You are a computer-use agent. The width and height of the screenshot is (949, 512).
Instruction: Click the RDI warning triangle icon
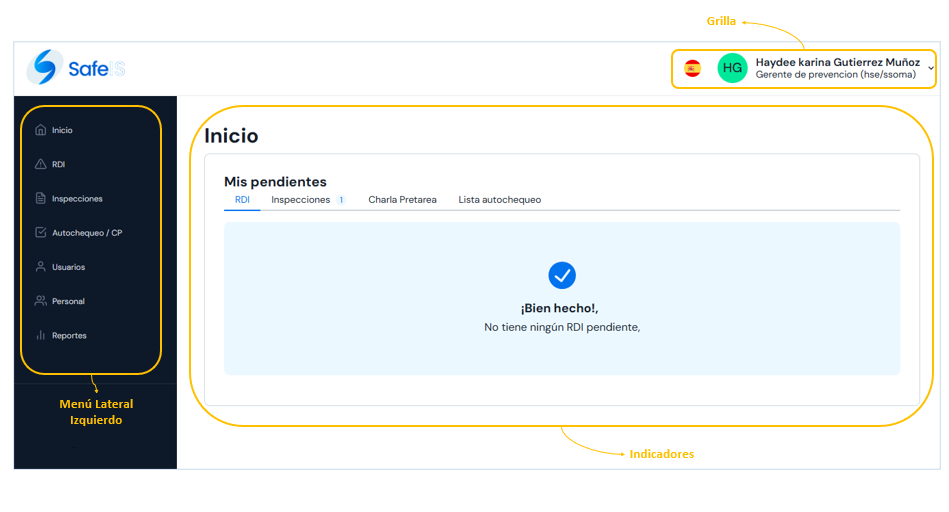[x=41, y=164]
